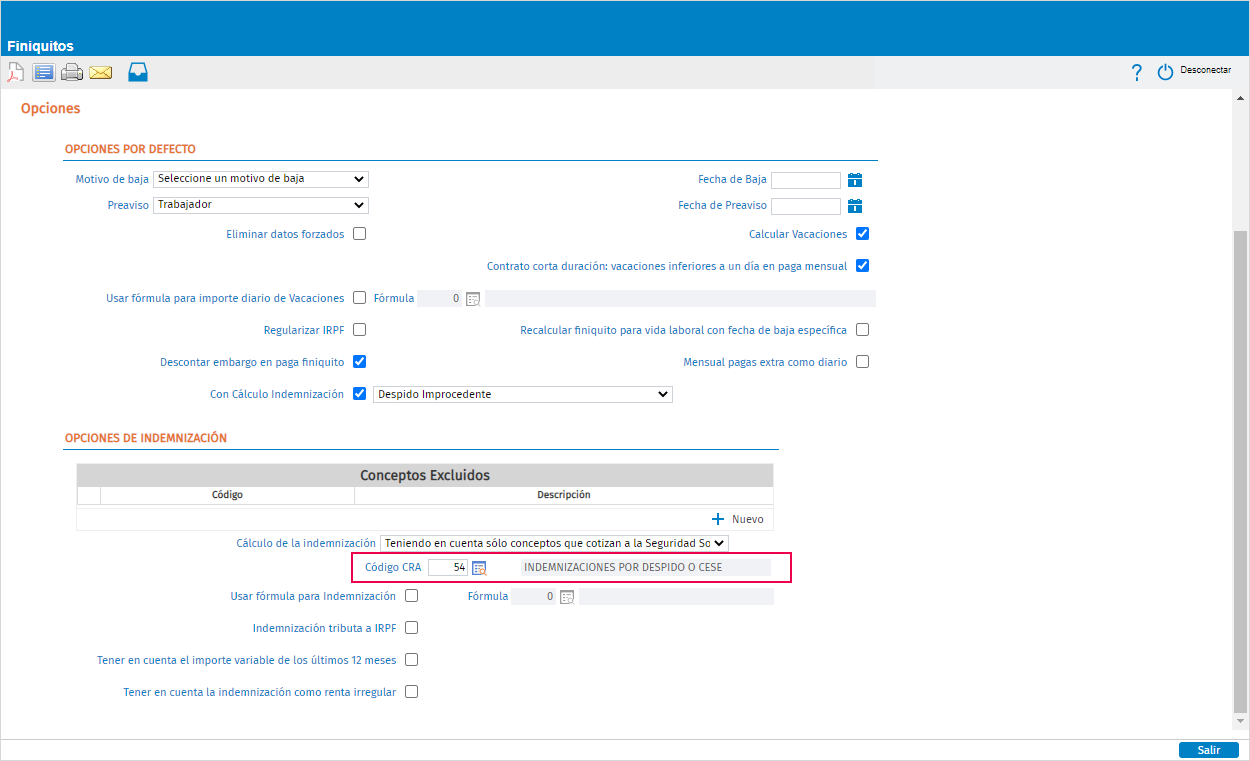Click the Código CRA field containing 54
The width and height of the screenshot is (1250, 761).
pos(448,568)
